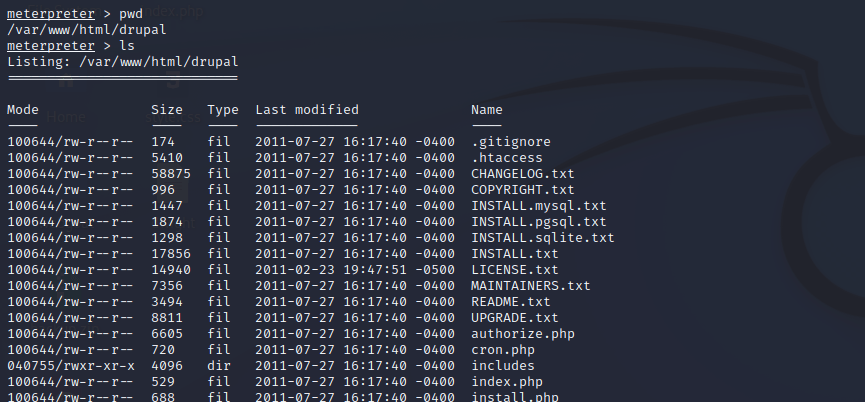Click the Last modified column header
Screen dimensions: 865x402
pyautogui.click(x=307, y=109)
